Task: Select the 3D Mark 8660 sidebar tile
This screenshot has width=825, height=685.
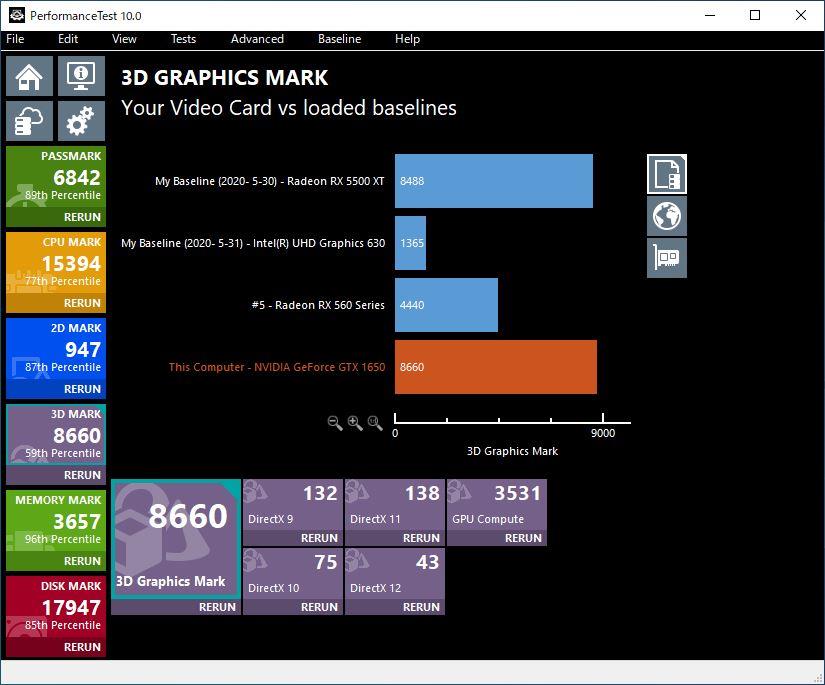Action: pos(56,435)
